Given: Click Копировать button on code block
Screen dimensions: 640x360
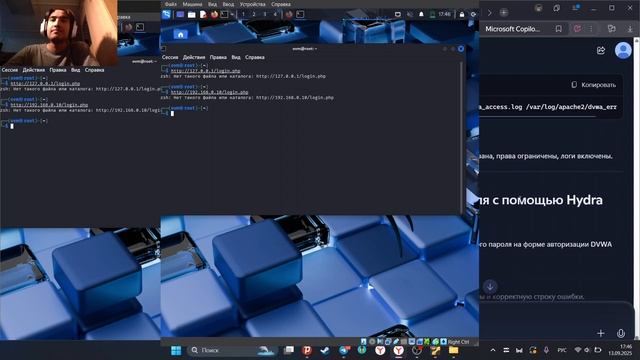Looking at the screenshot, I should tap(593, 85).
